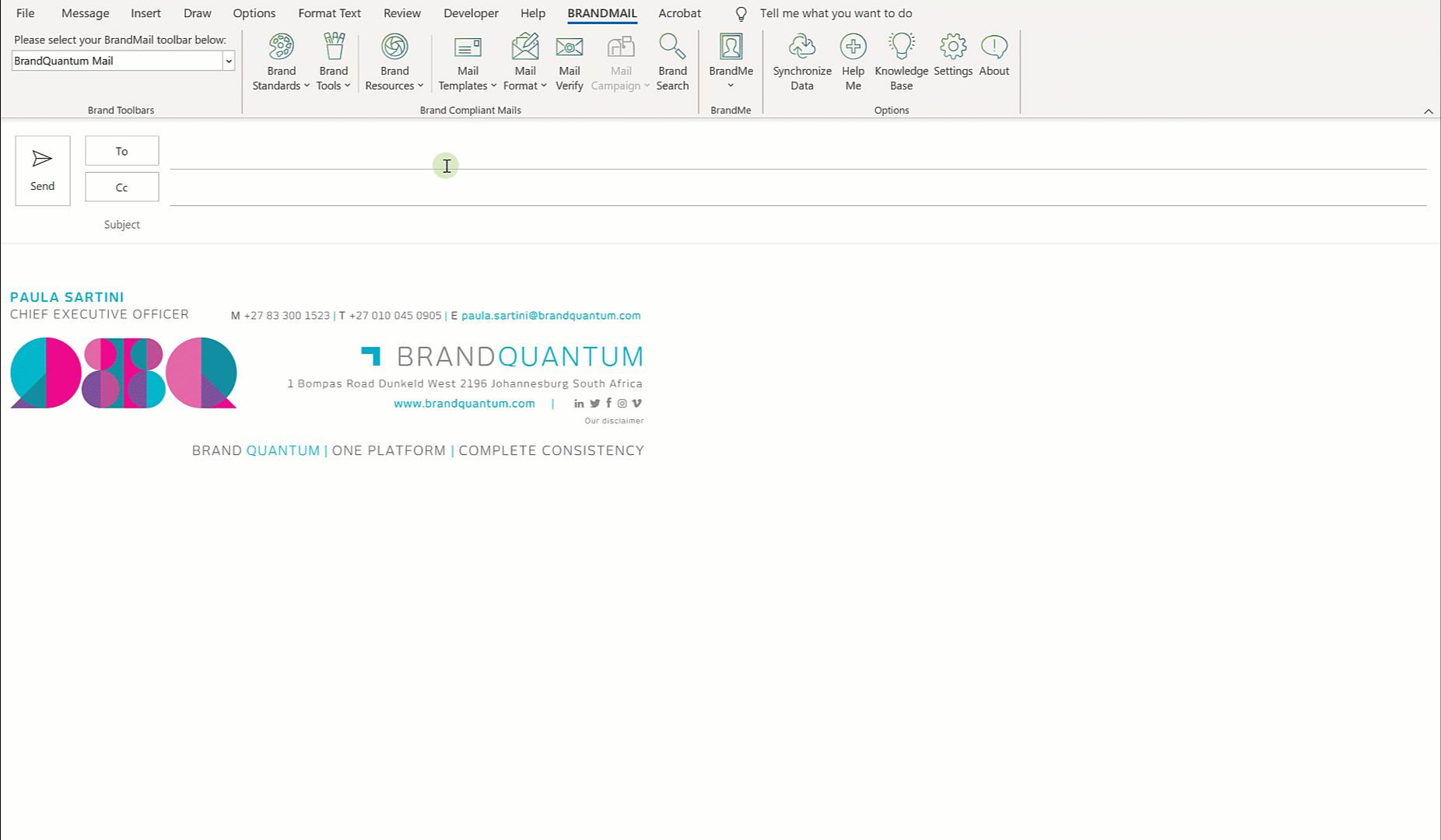Viewport: 1441px width, 840px height.
Task: Open Mail Format options
Action: coord(525,62)
